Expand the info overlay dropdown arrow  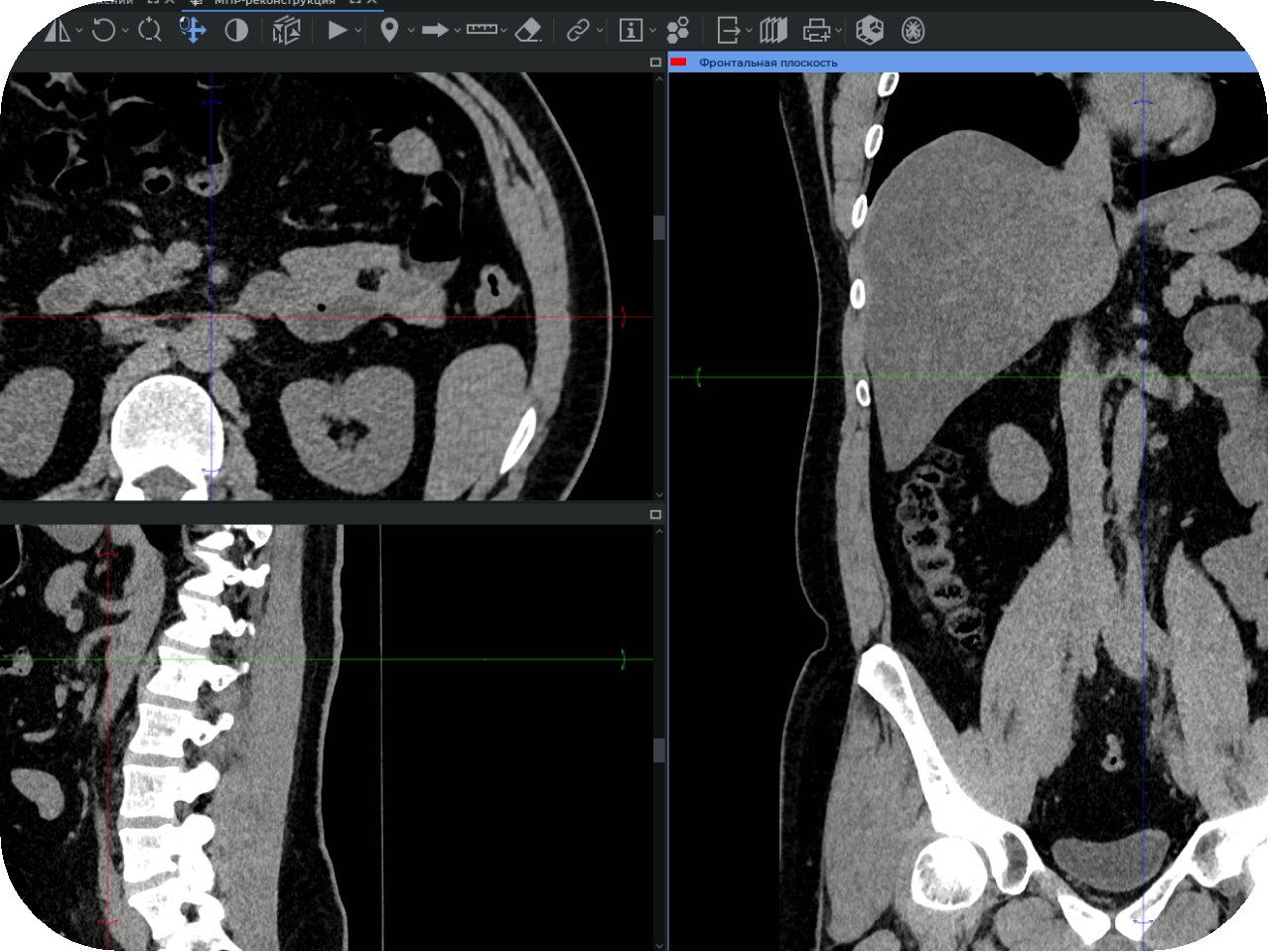pyautogui.click(x=652, y=31)
